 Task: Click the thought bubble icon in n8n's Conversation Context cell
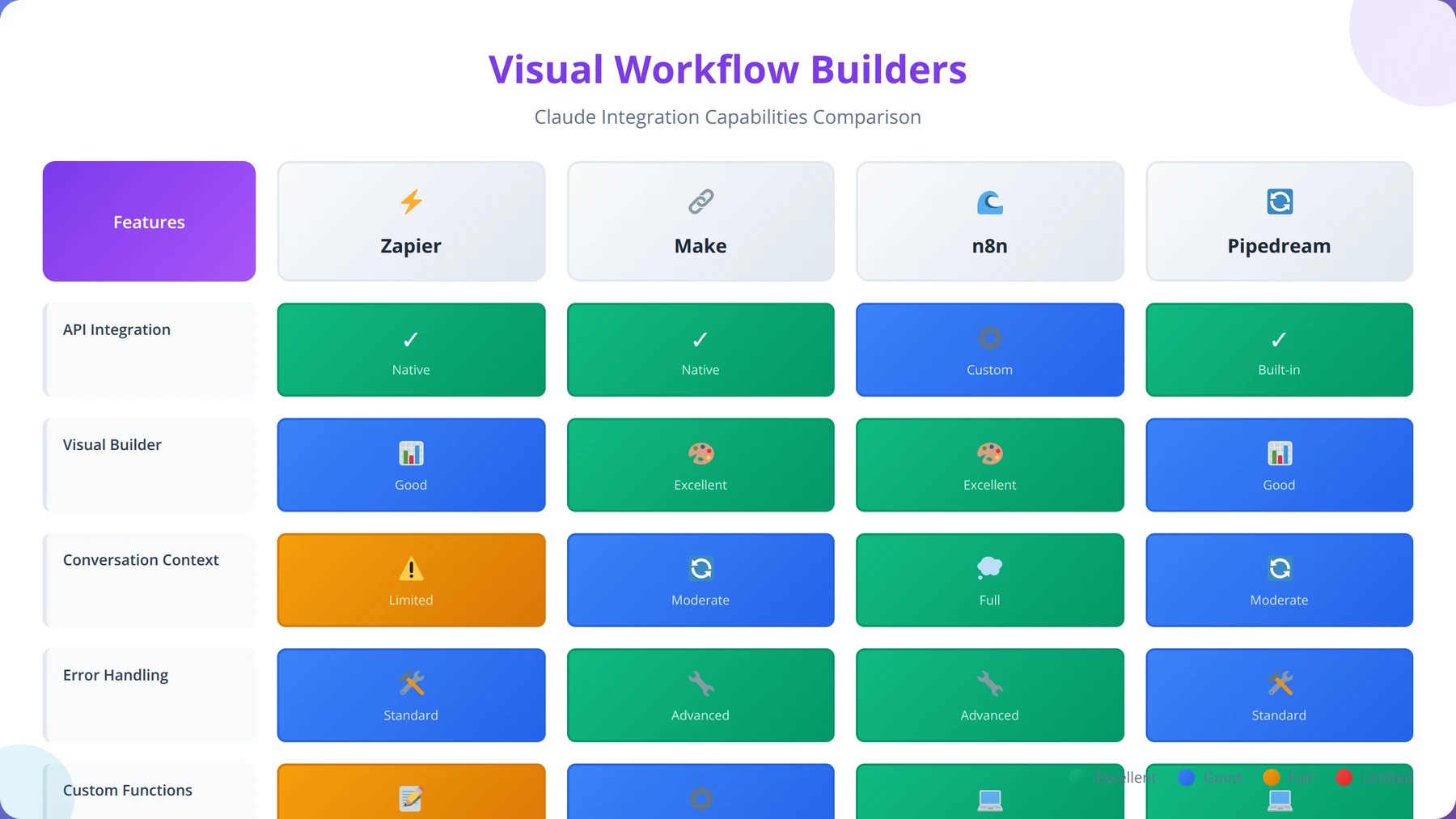pyautogui.click(x=989, y=568)
